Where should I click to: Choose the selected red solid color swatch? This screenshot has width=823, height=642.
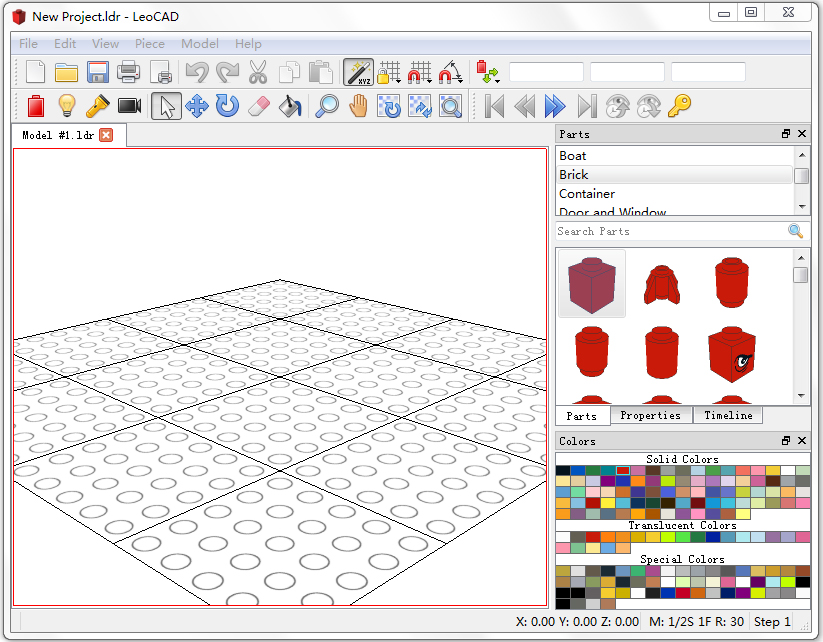point(623,470)
